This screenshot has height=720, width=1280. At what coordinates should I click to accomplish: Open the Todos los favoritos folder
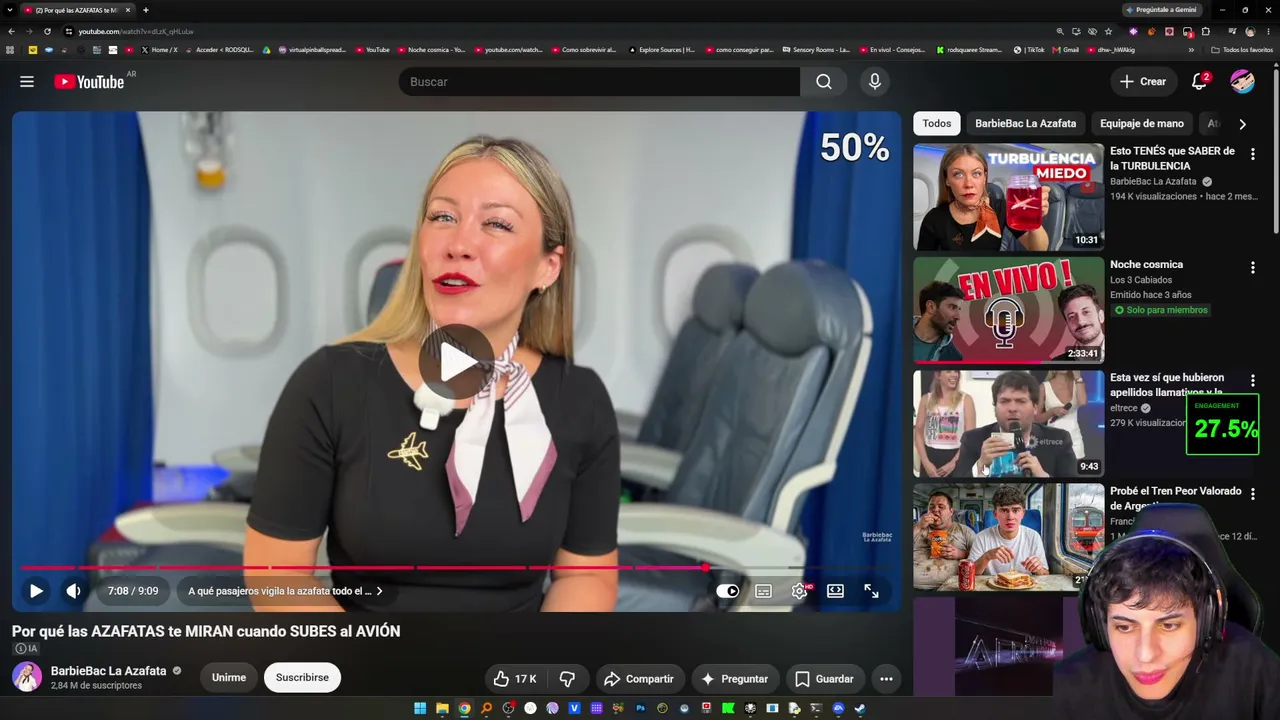pos(1241,50)
